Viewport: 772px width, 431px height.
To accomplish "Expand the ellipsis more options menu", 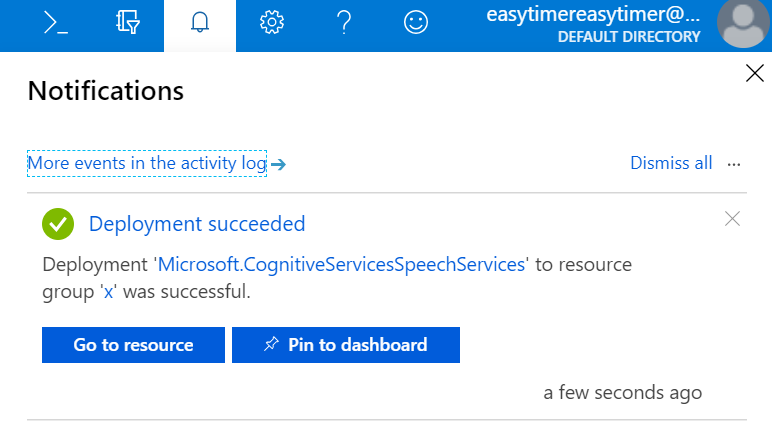I will (735, 164).
